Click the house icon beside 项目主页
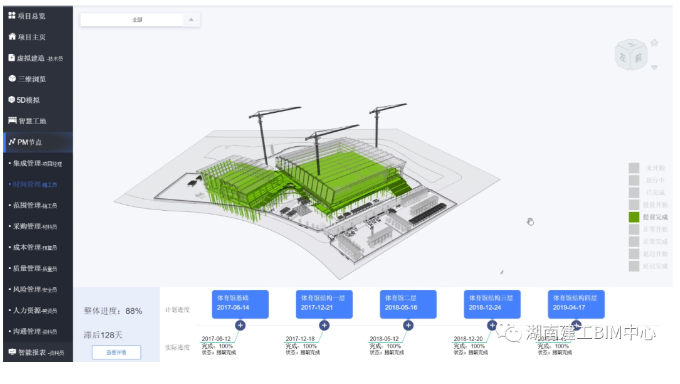The height and width of the screenshot is (384, 680). [x=12, y=36]
